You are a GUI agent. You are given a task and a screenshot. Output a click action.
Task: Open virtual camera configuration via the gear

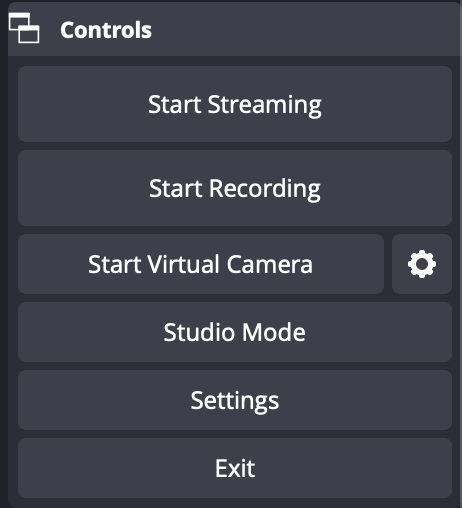click(422, 264)
